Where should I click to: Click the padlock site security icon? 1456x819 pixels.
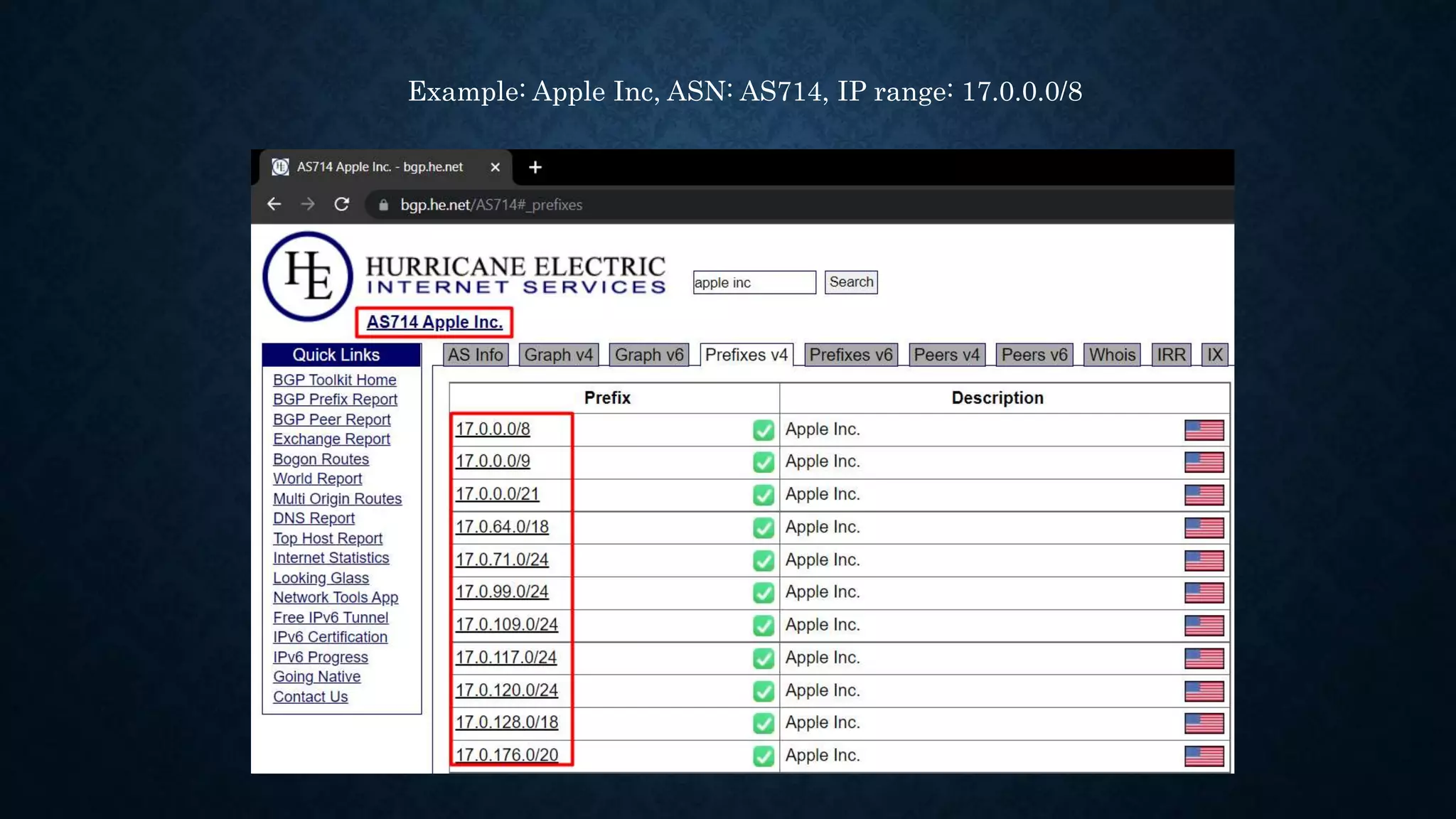pos(384,205)
